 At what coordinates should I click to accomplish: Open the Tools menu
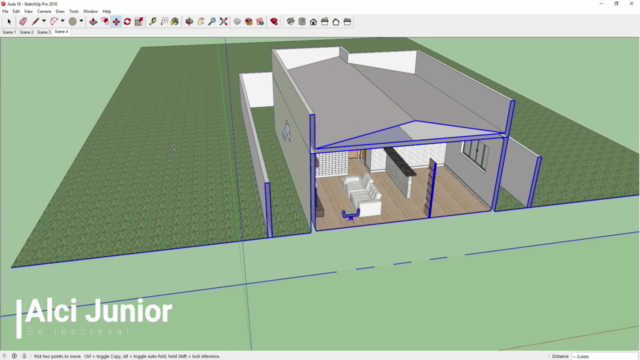pyautogui.click(x=74, y=11)
